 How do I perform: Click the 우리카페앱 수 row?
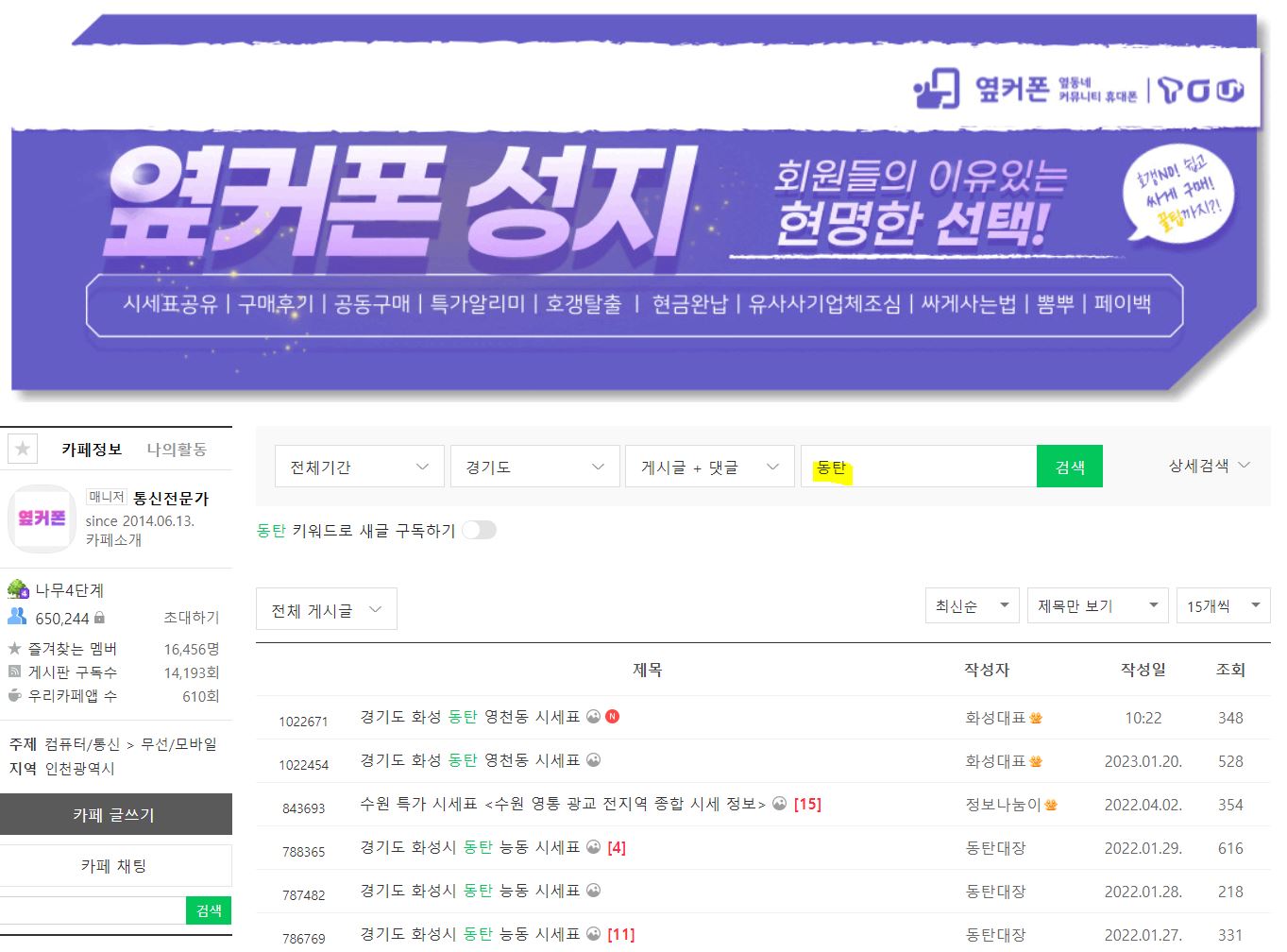pos(113,696)
